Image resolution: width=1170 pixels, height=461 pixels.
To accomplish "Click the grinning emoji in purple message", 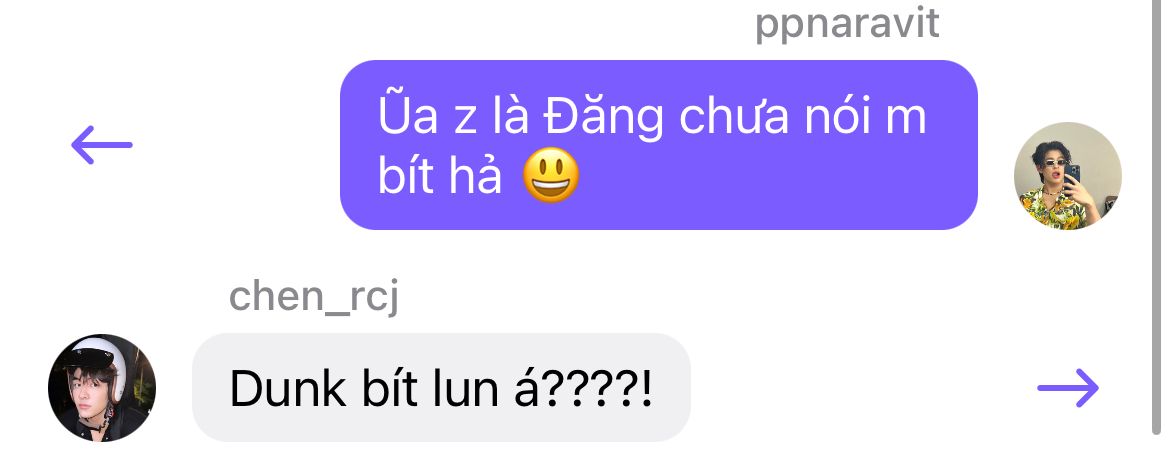I will 551,176.
